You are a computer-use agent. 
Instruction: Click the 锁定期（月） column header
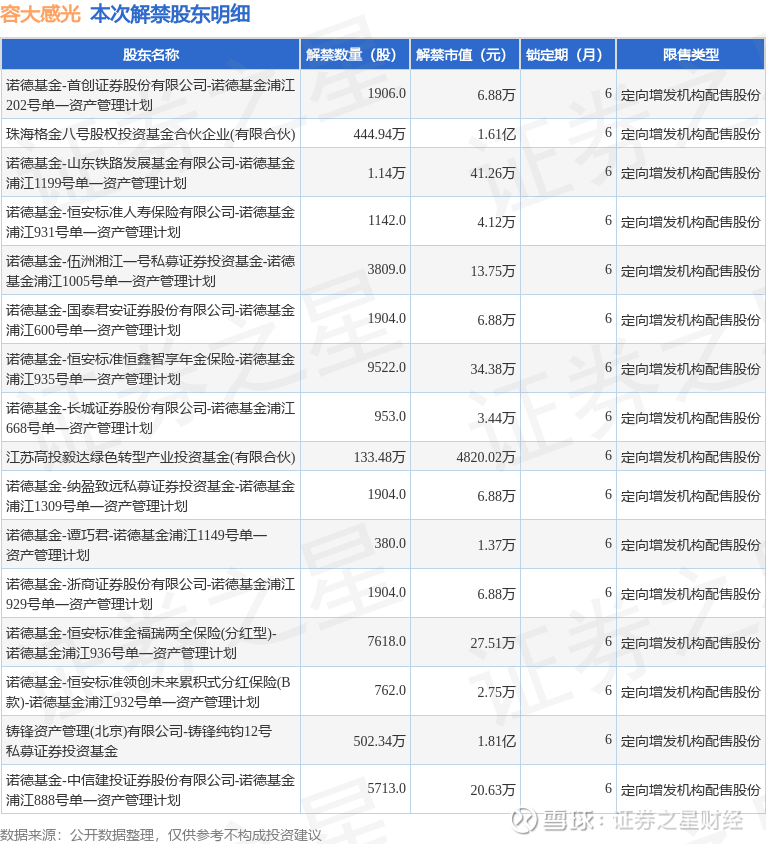click(x=568, y=54)
